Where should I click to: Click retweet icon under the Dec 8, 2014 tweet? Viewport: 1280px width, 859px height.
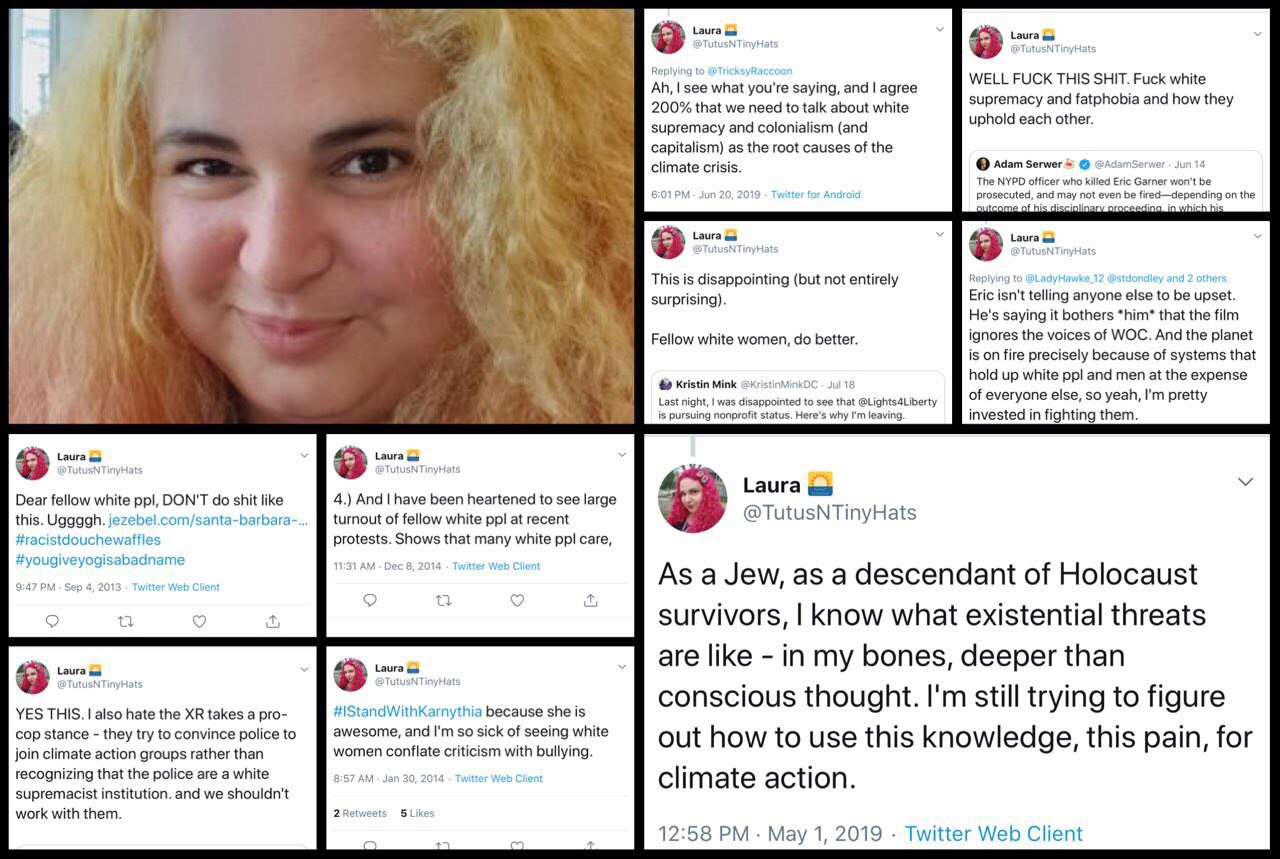click(444, 600)
